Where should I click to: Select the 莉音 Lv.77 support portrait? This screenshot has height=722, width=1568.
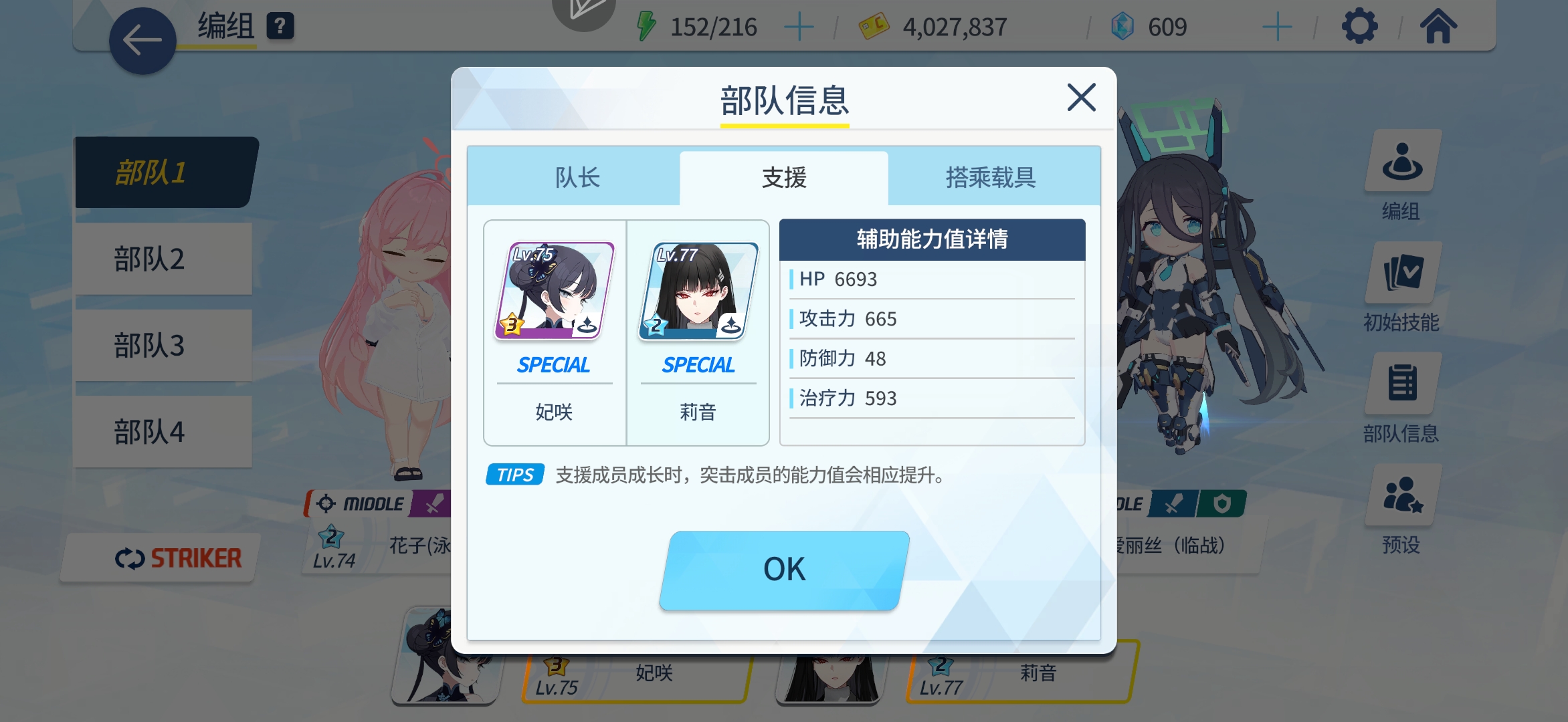pos(698,291)
